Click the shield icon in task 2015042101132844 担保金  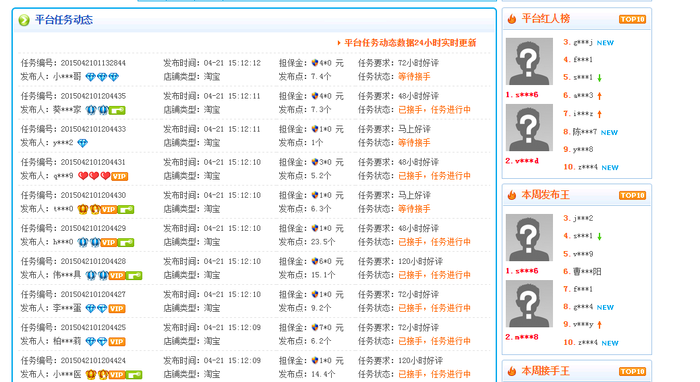(315, 63)
